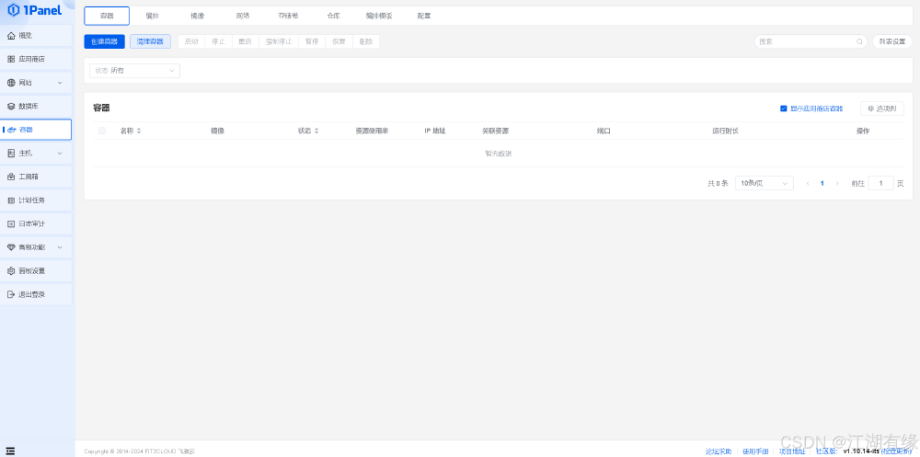Click the magnifier icon in the search box

pos(860,42)
